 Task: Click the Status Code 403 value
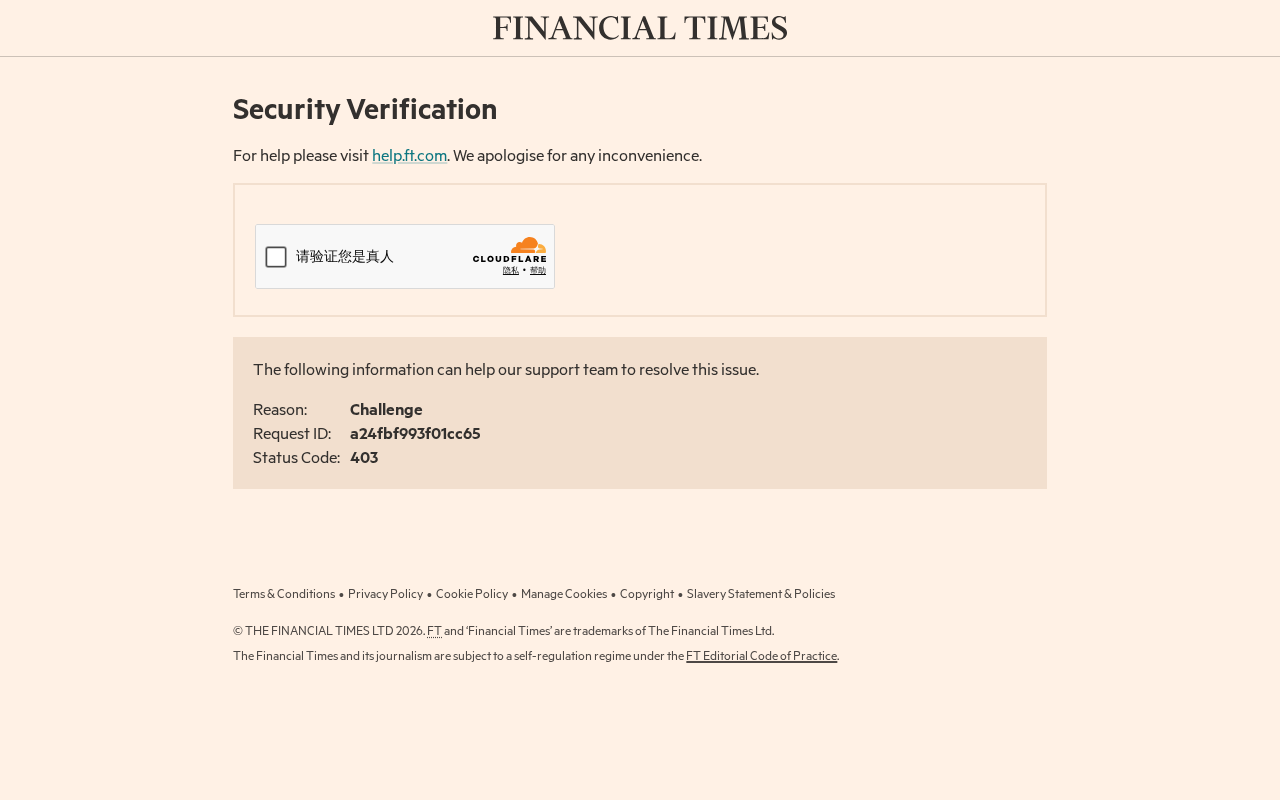click(x=364, y=458)
